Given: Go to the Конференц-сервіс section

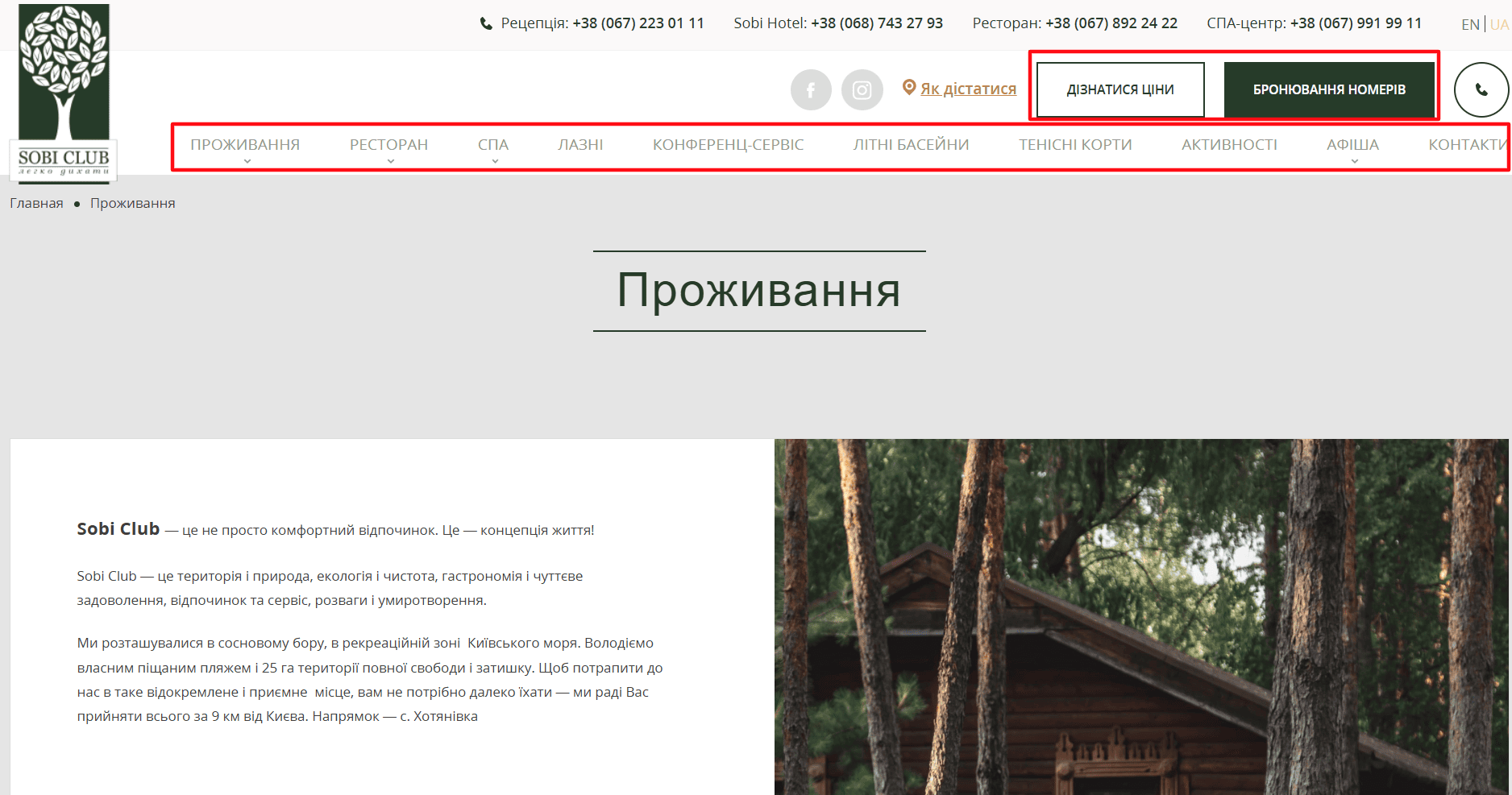Looking at the screenshot, I should click(728, 145).
